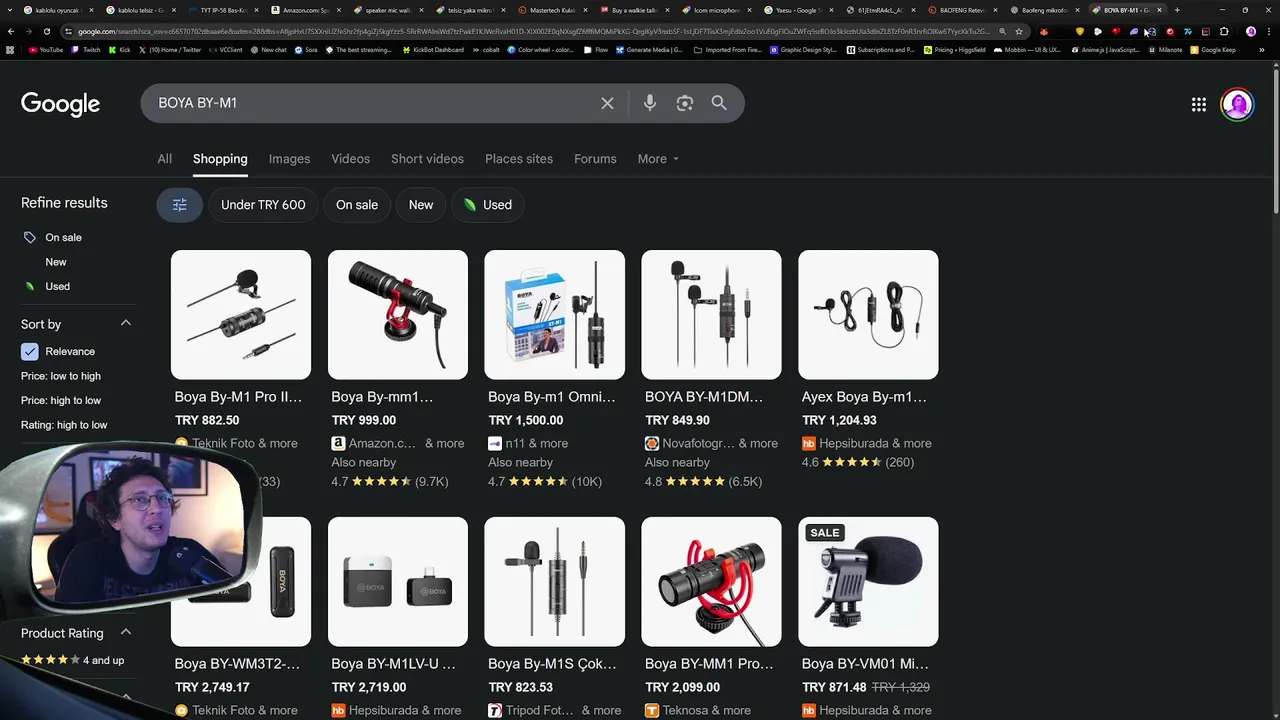Bookmark this page with the star icon

click(1019, 31)
